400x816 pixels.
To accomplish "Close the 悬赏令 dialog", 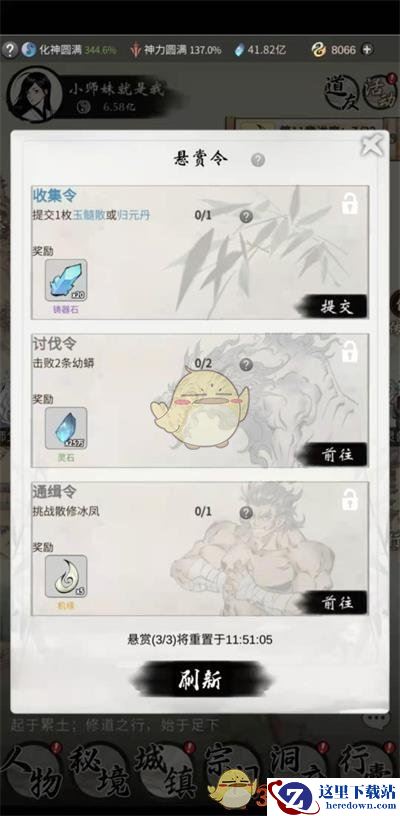I will point(372,145).
